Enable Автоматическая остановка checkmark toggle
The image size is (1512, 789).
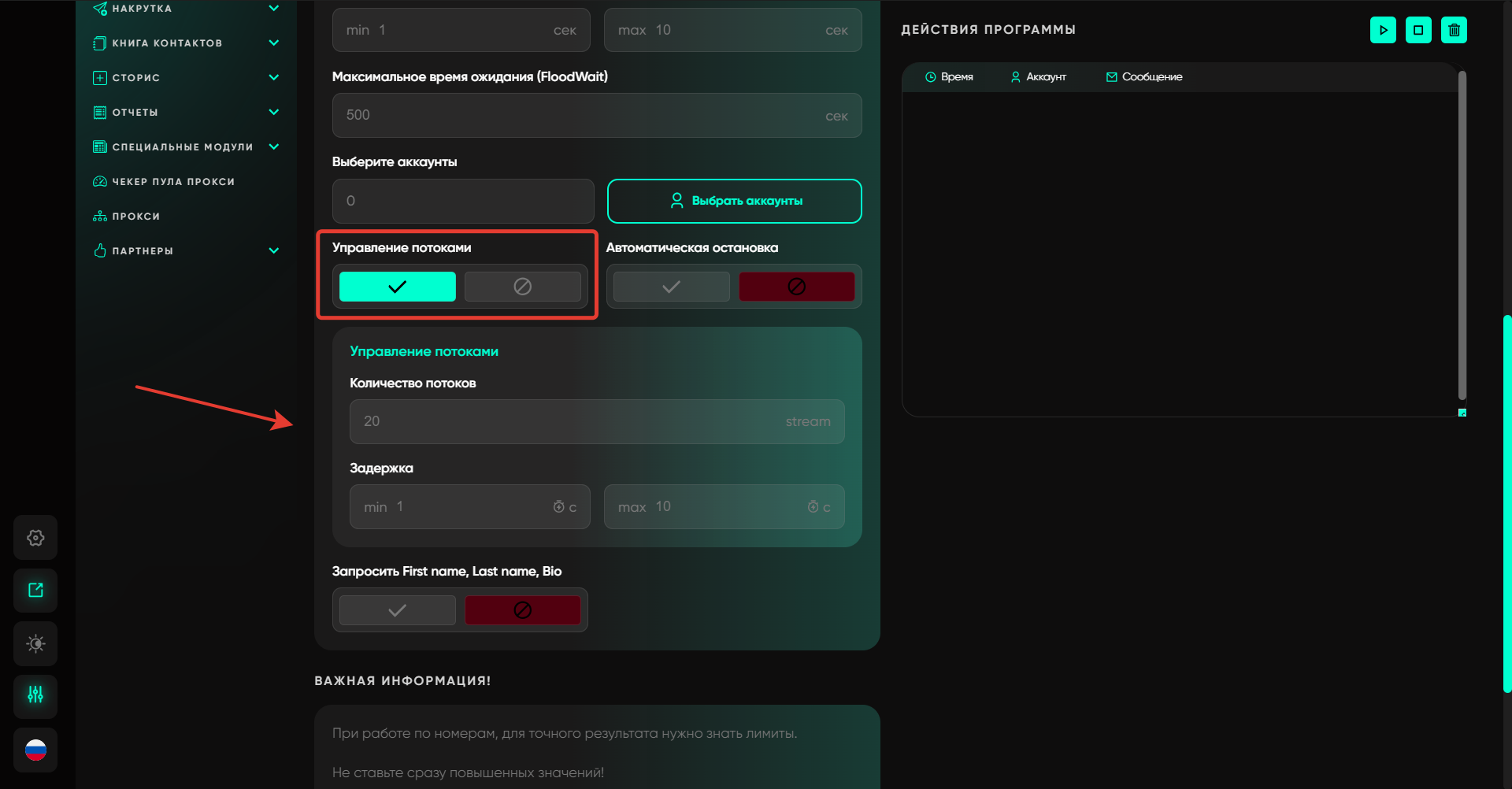[x=671, y=287]
